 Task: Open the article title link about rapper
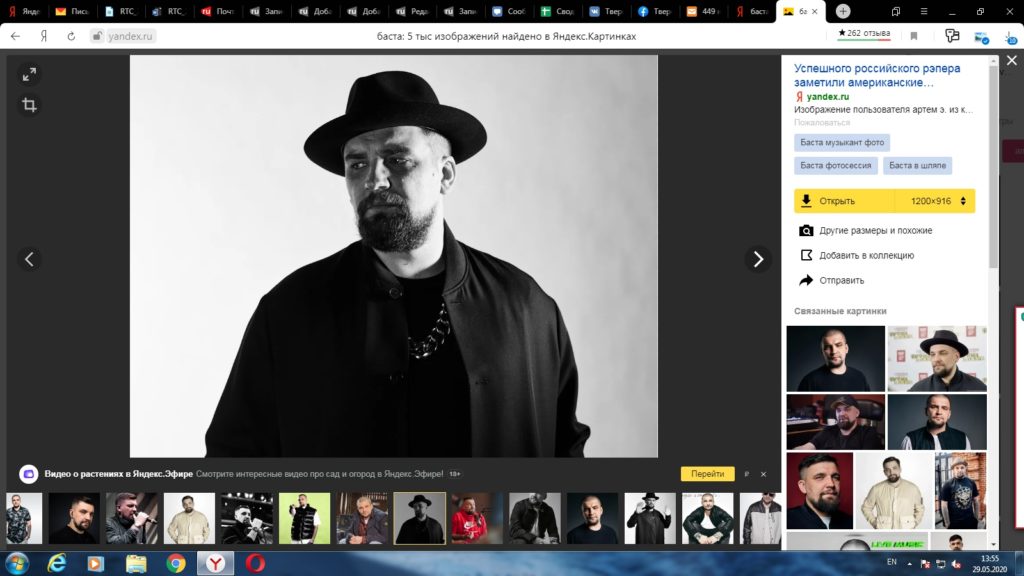click(877, 76)
